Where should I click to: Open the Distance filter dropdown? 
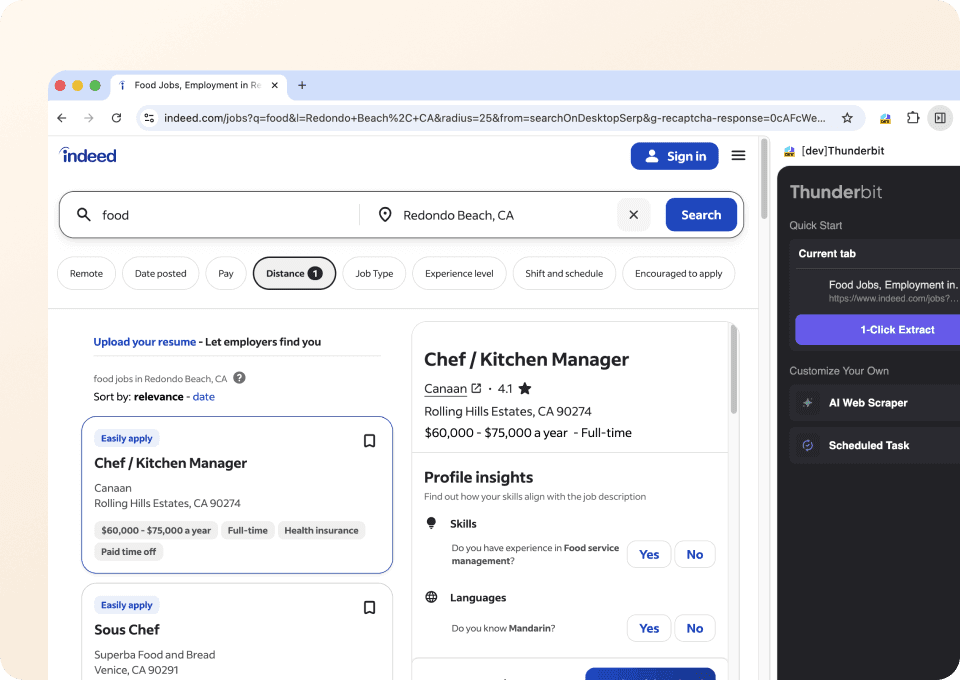293,273
